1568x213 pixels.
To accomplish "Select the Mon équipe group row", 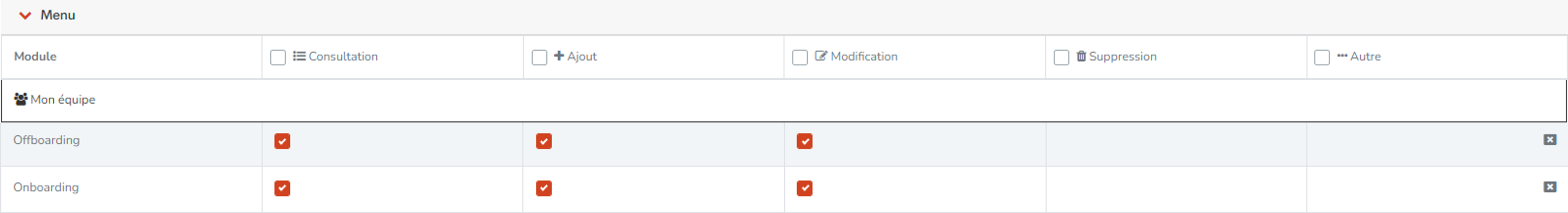I will [784, 100].
